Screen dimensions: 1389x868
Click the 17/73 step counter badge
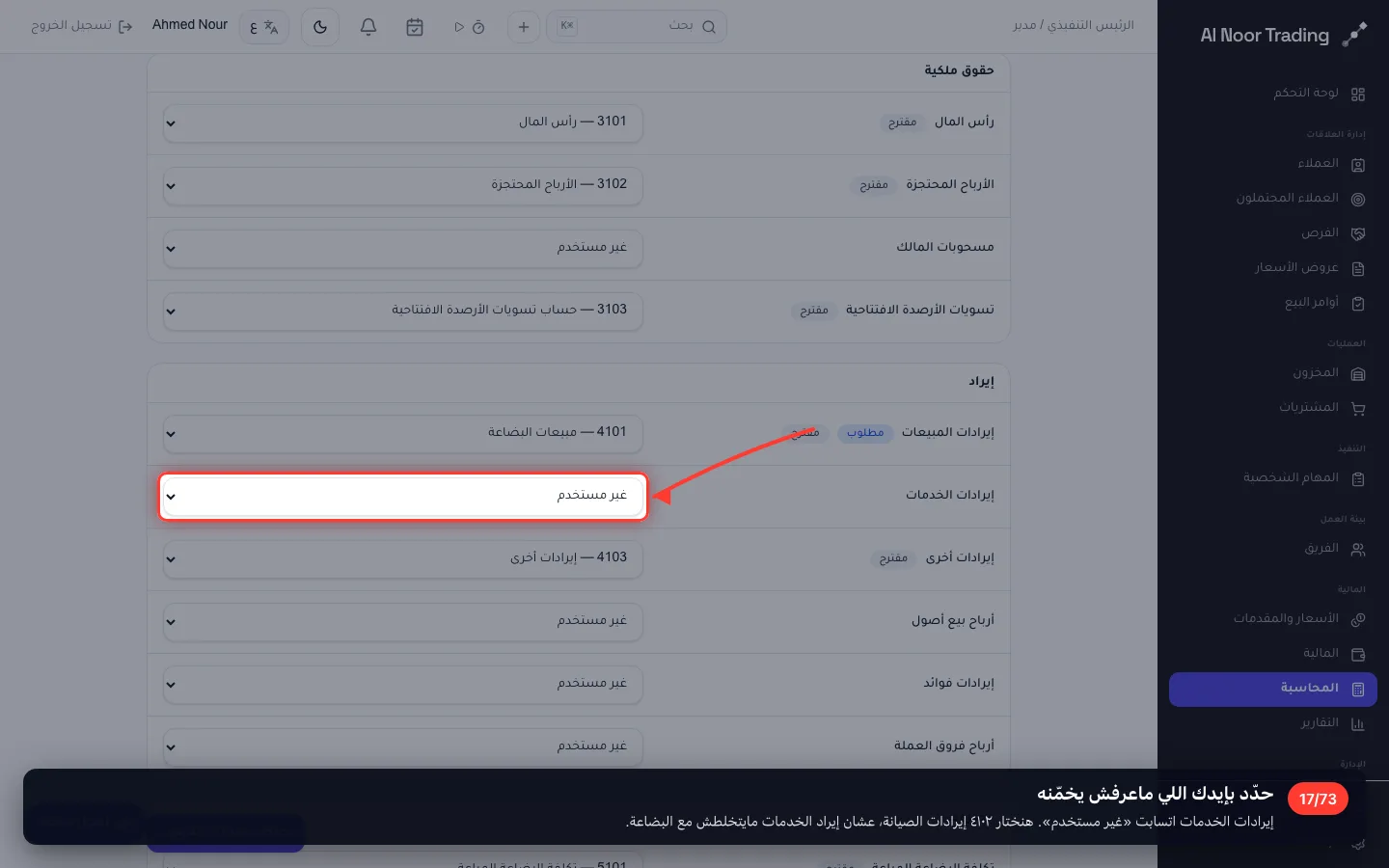[1318, 799]
